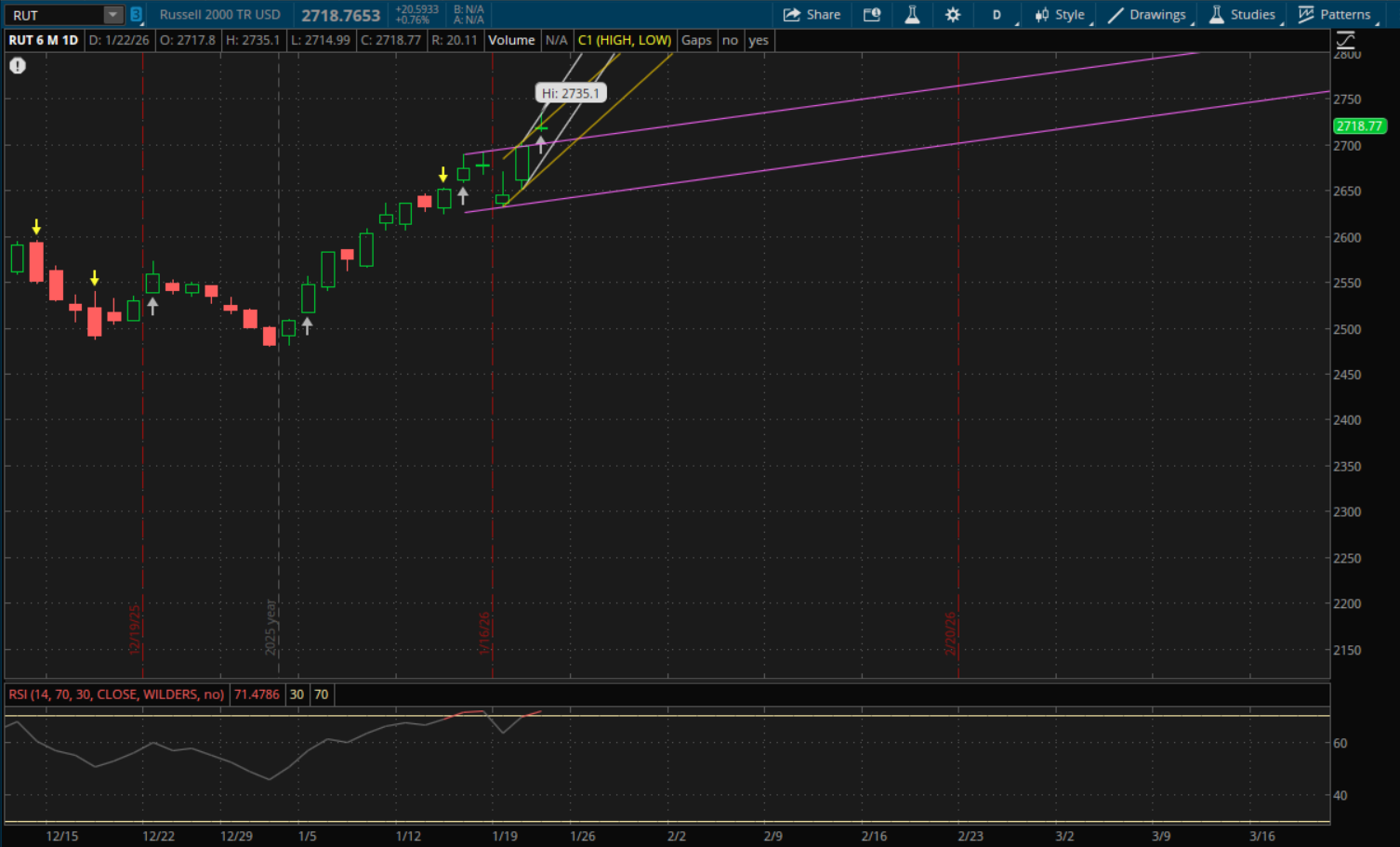1400x847 pixels.
Task: Click the Share chart button
Action: point(812,15)
